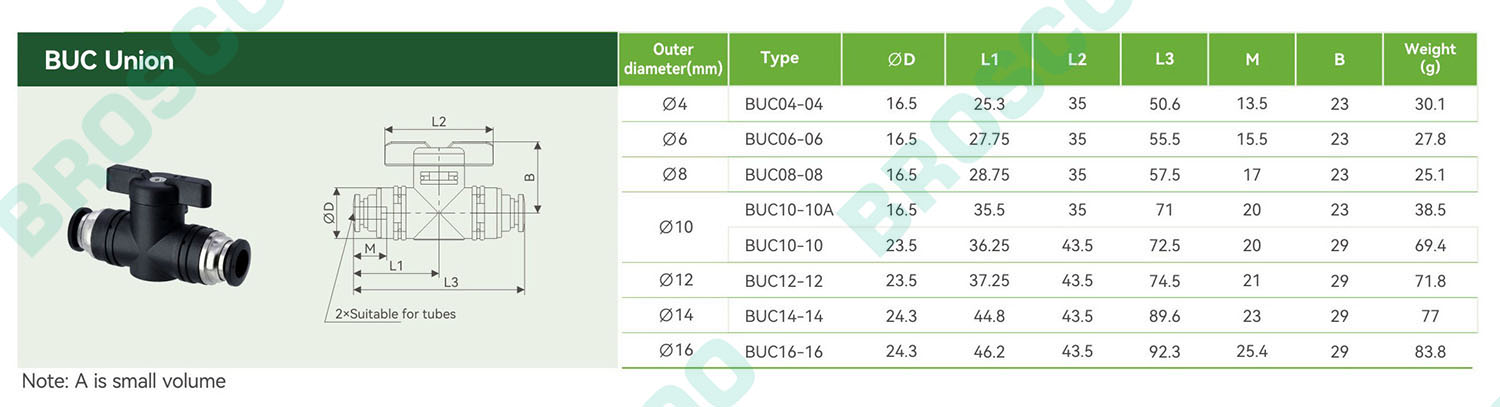Select the BUC04-04 type cell
This screenshot has width=1500, height=407.
784,104
